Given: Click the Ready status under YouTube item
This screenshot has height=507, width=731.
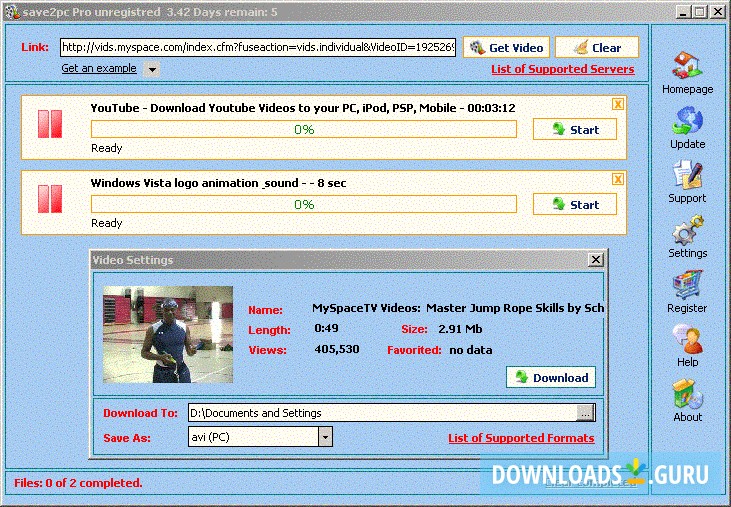Looking at the screenshot, I should [x=106, y=148].
